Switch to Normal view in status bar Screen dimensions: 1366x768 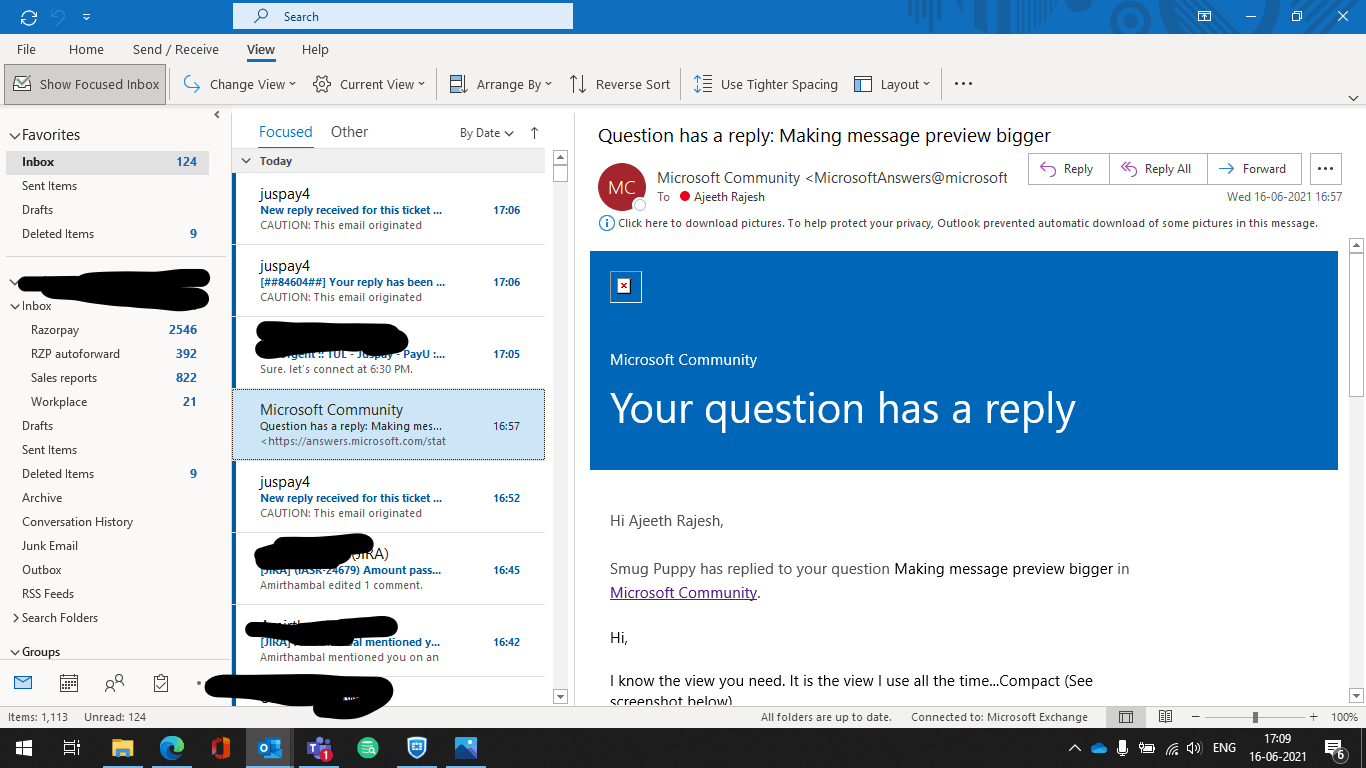1126,717
